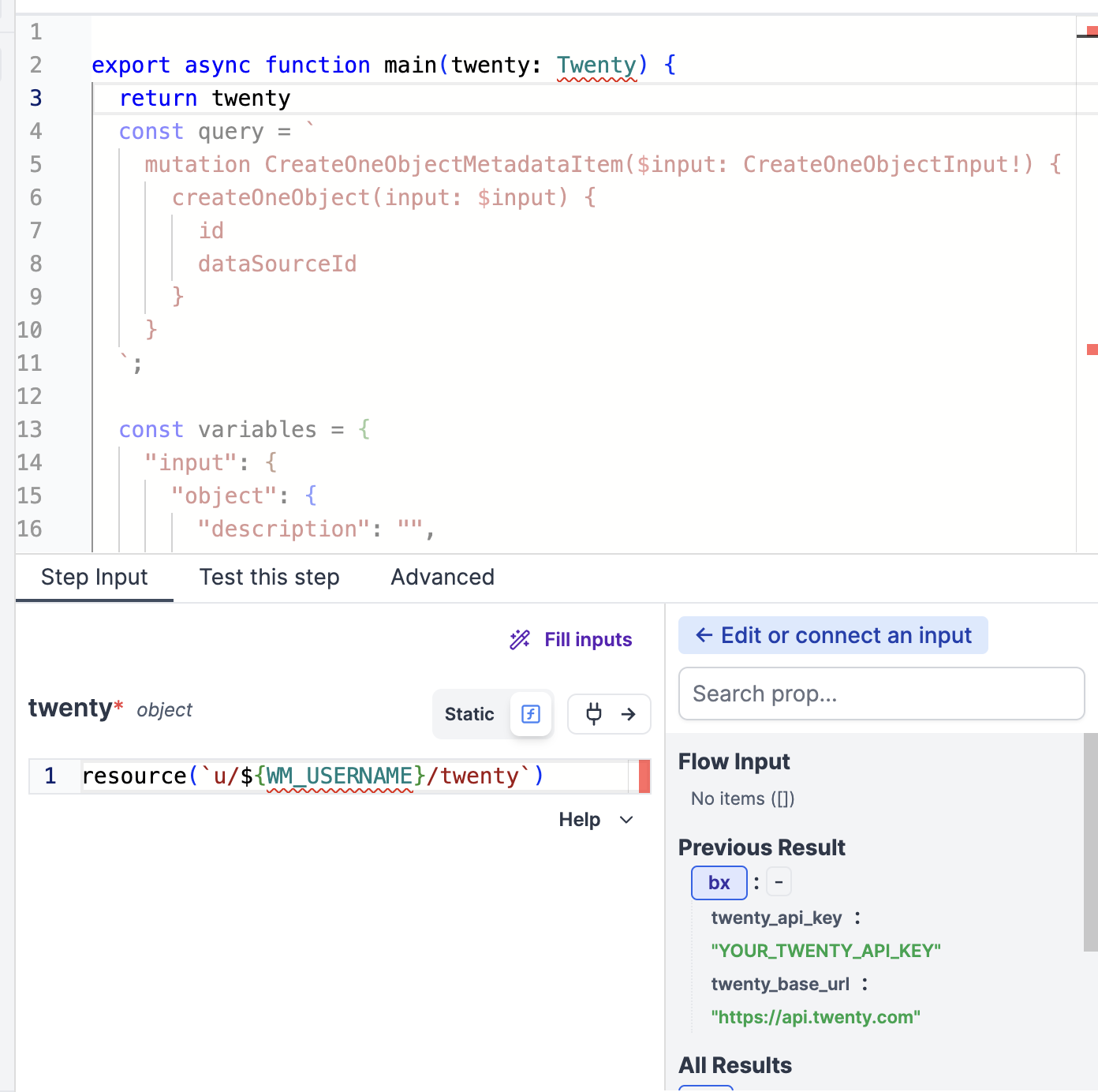Image resolution: width=1098 pixels, height=1092 pixels.
Task: Click in the Search prop field
Action: pyautogui.click(x=881, y=694)
